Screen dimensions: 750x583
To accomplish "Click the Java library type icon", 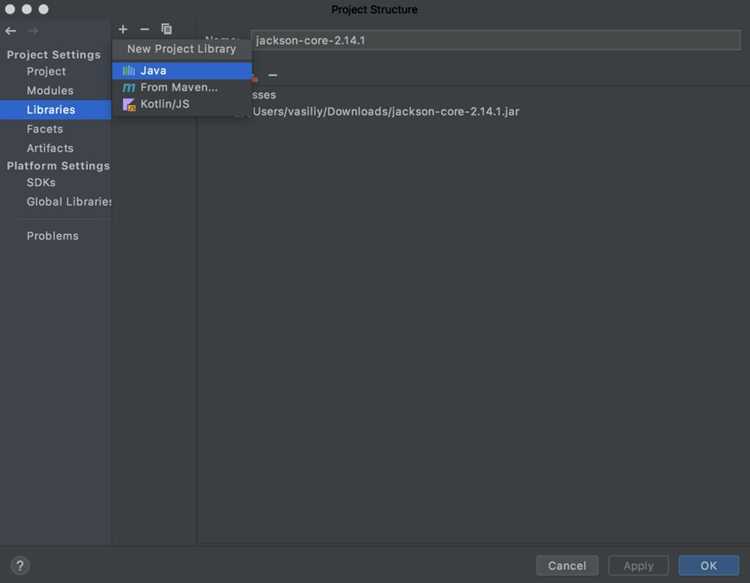I will 129,71.
